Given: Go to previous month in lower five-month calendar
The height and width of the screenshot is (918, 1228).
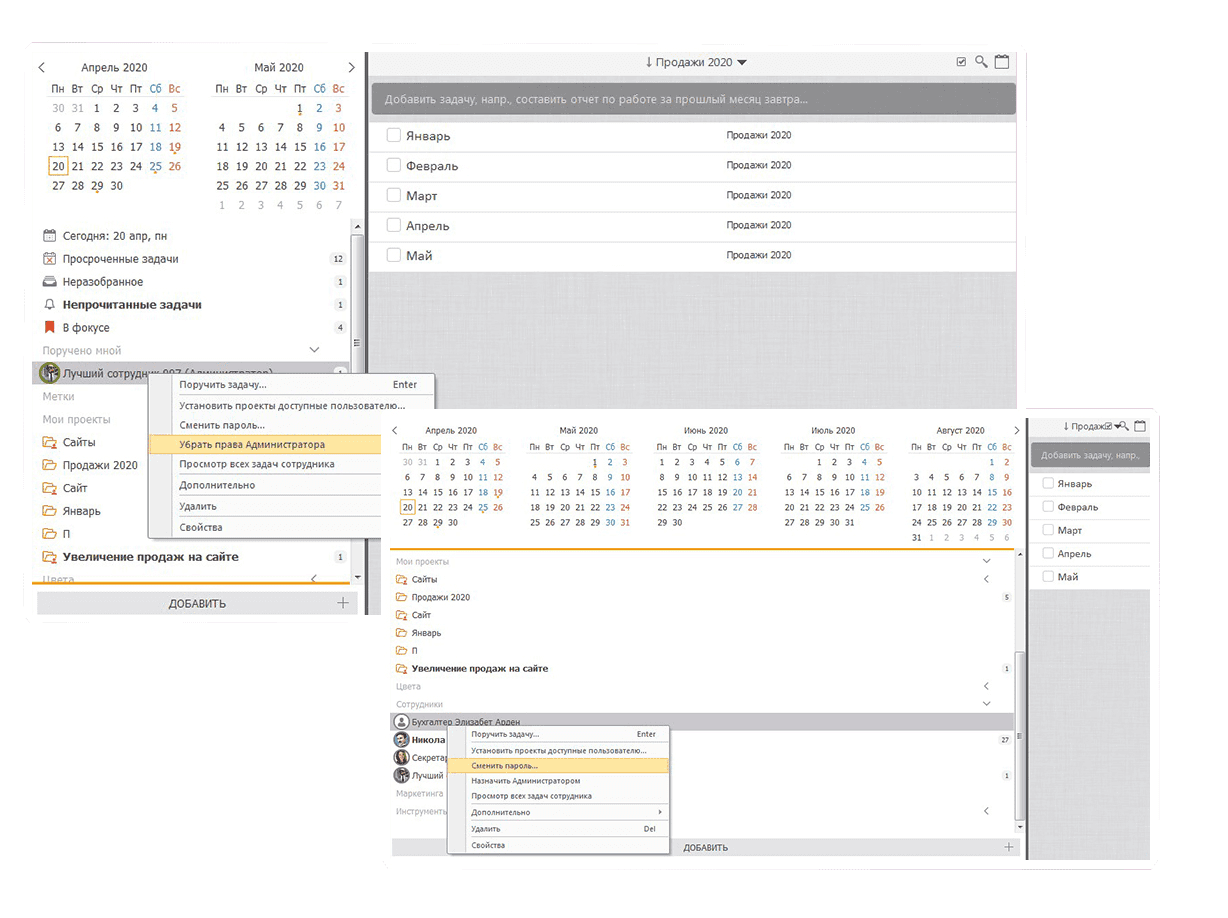Looking at the screenshot, I should coord(394,431).
